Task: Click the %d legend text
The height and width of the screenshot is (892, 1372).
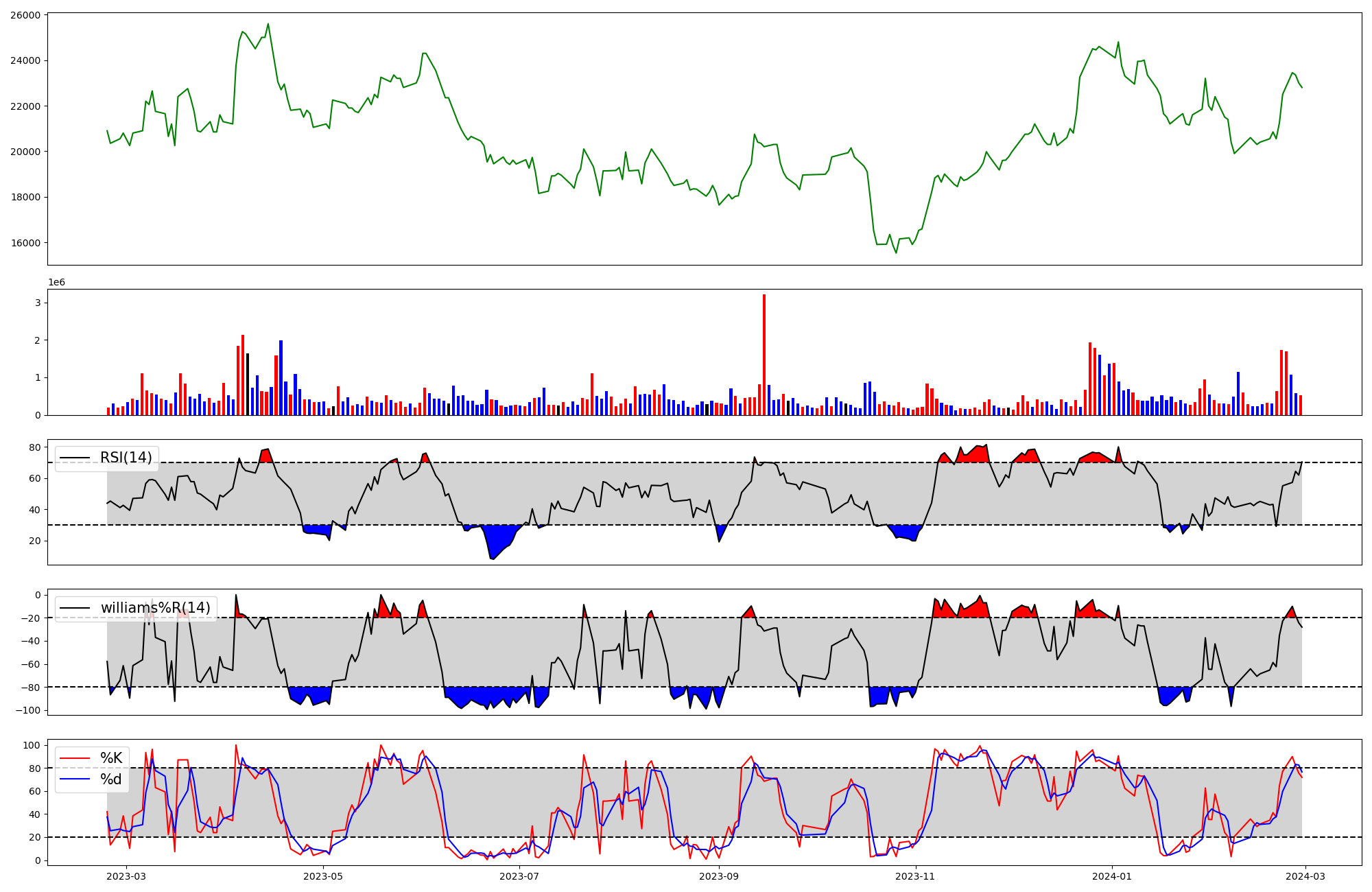Action: coord(111,779)
